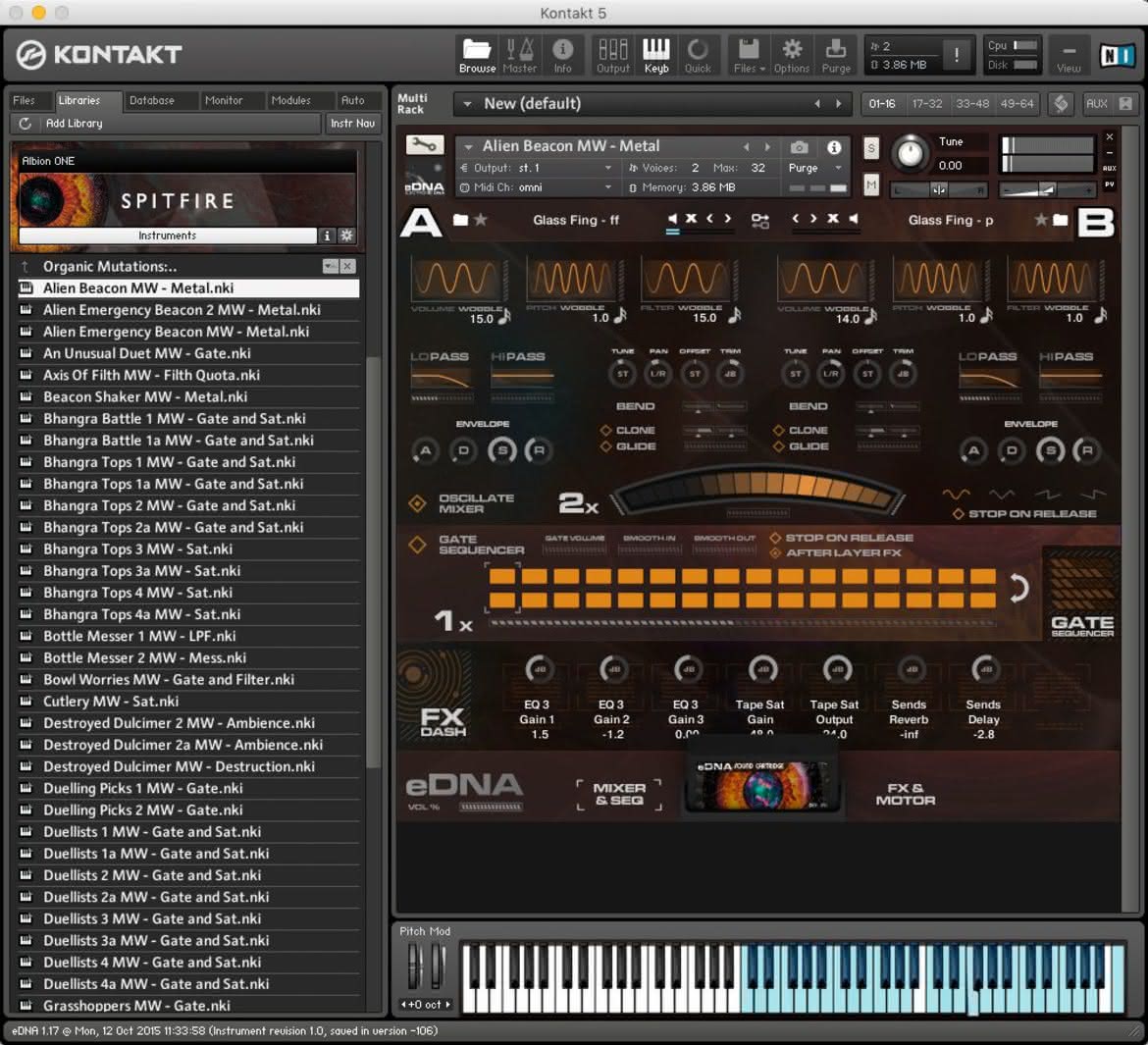The width and height of the screenshot is (1148, 1045).
Task: Open the Albion ONE Instruments button
Action: pyautogui.click(x=168, y=235)
